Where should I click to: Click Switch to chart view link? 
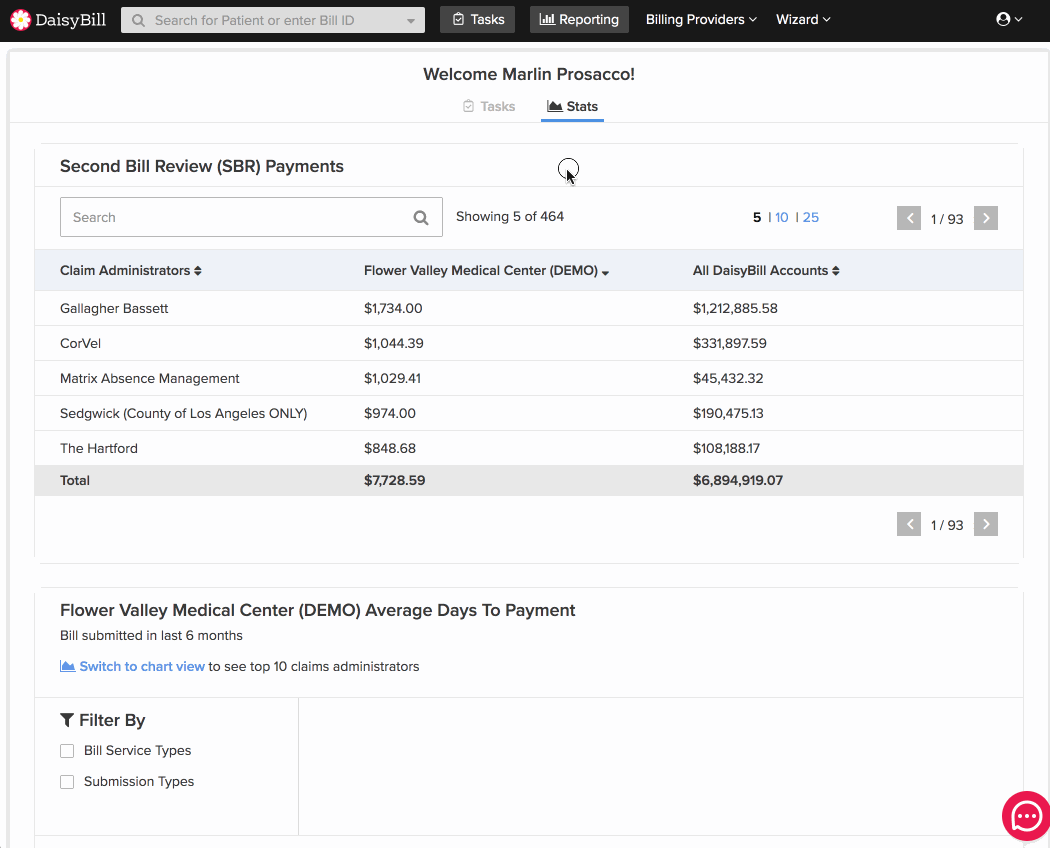(x=142, y=666)
